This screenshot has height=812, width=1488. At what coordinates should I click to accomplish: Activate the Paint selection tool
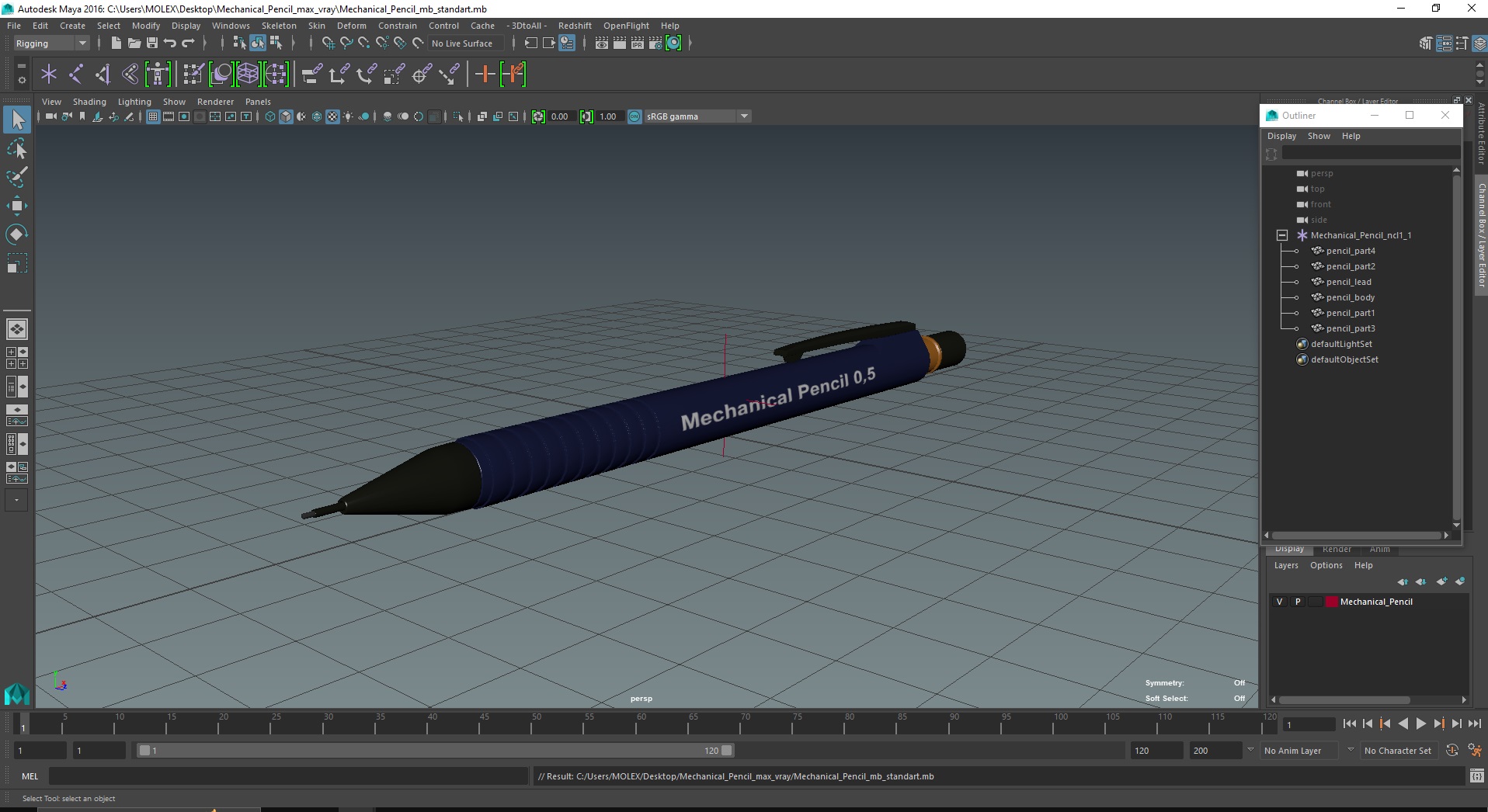(17, 177)
